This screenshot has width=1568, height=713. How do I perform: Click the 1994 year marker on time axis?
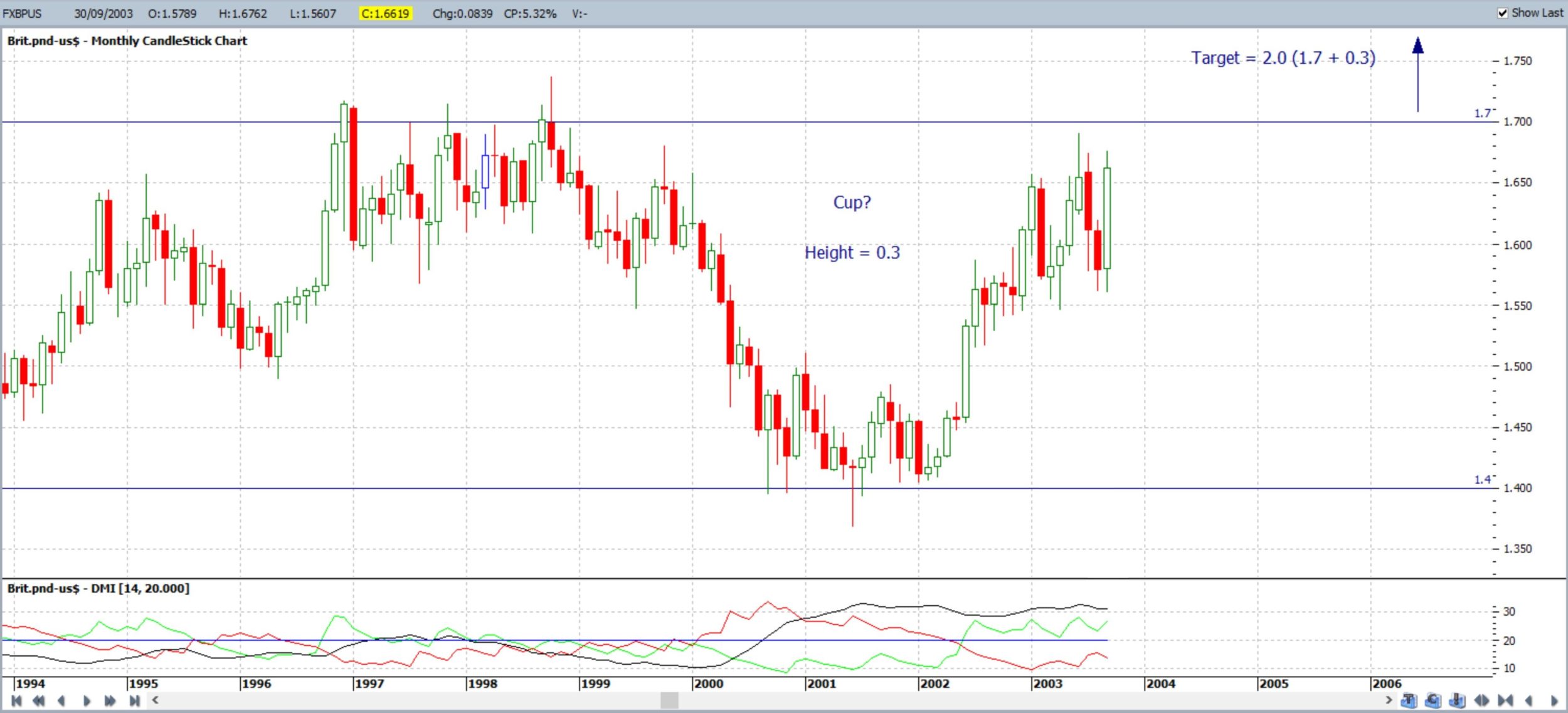pyautogui.click(x=30, y=684)
